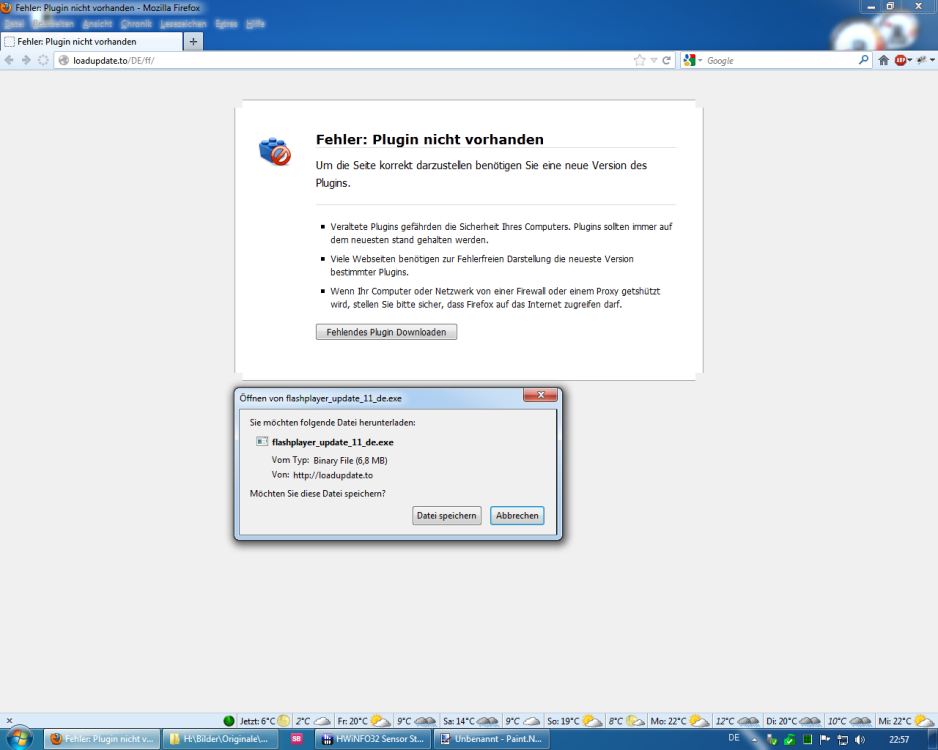Click the 'Sa: 14°C' forecast entry
The width and height of the screenshot is (938, 750).
470,721
